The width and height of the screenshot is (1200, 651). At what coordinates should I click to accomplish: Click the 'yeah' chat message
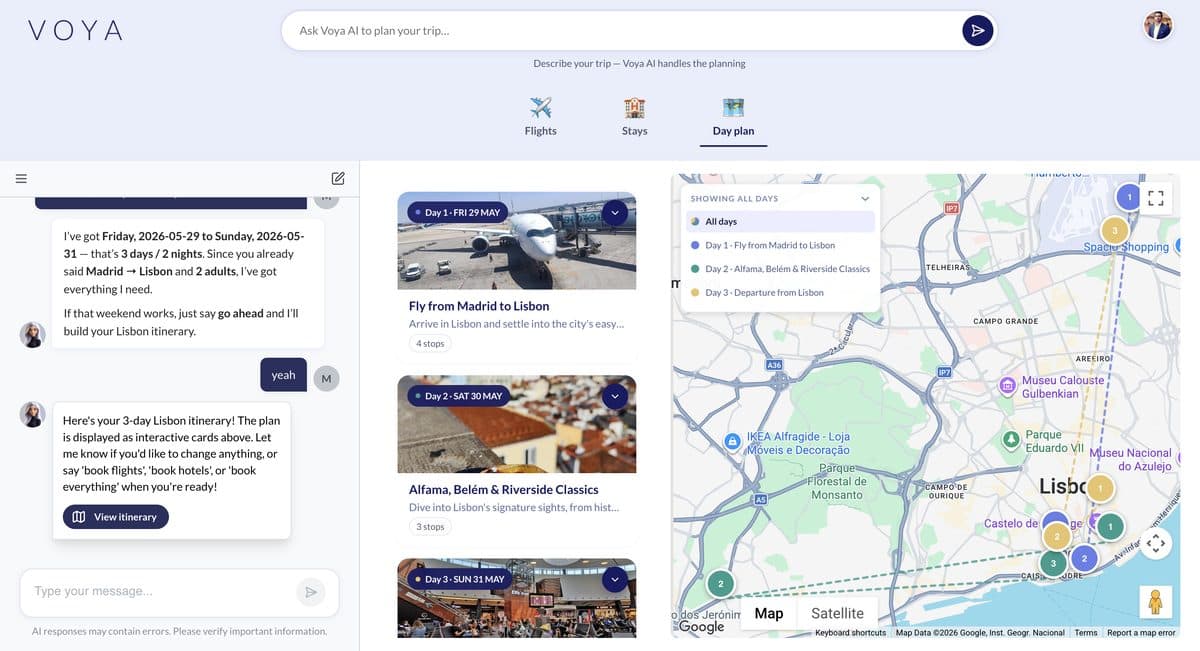(x=284, y=375)
